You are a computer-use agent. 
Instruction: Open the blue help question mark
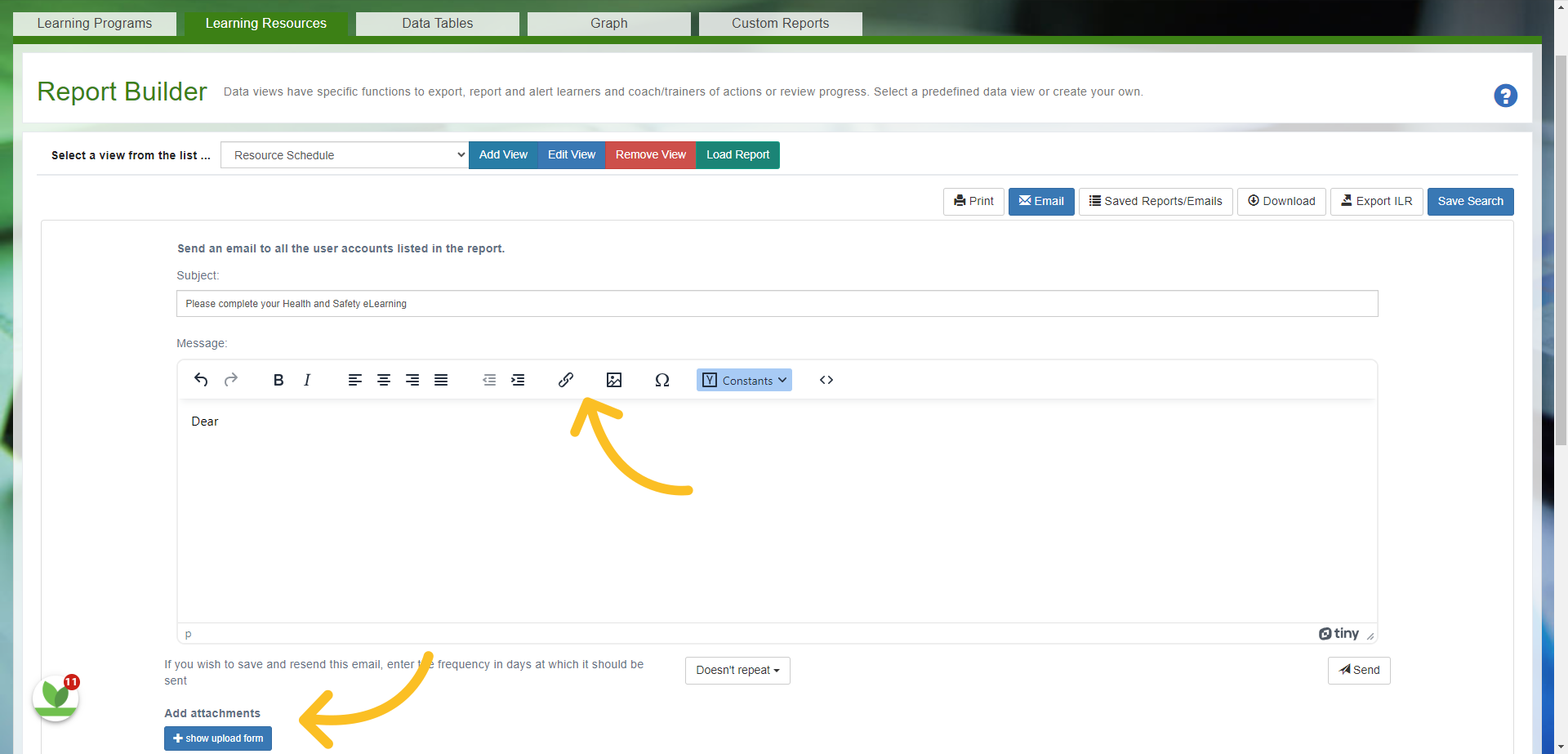1505,96
